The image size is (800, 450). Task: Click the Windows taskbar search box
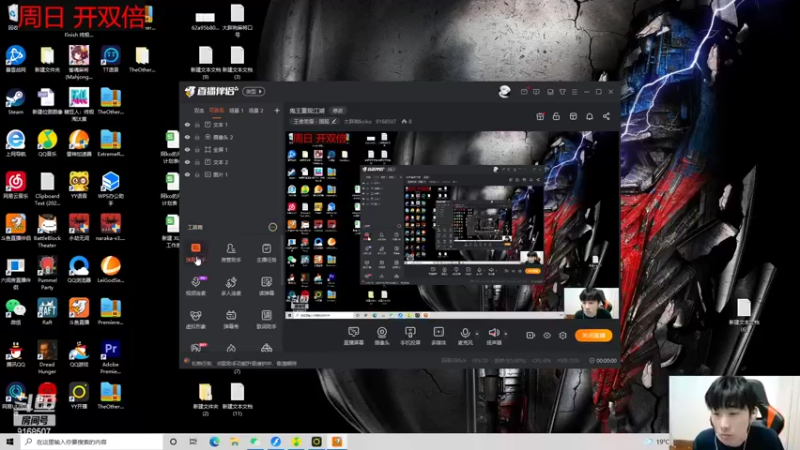(92, 442)
